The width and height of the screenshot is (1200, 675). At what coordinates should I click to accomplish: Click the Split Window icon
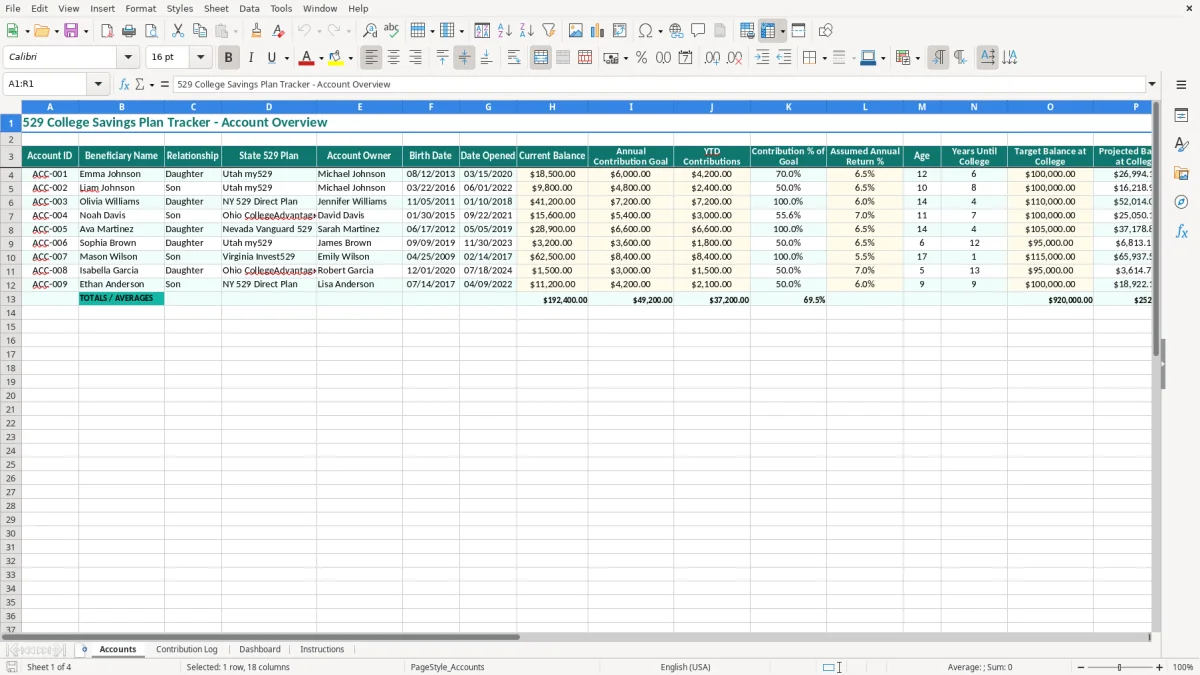[799, 31]
